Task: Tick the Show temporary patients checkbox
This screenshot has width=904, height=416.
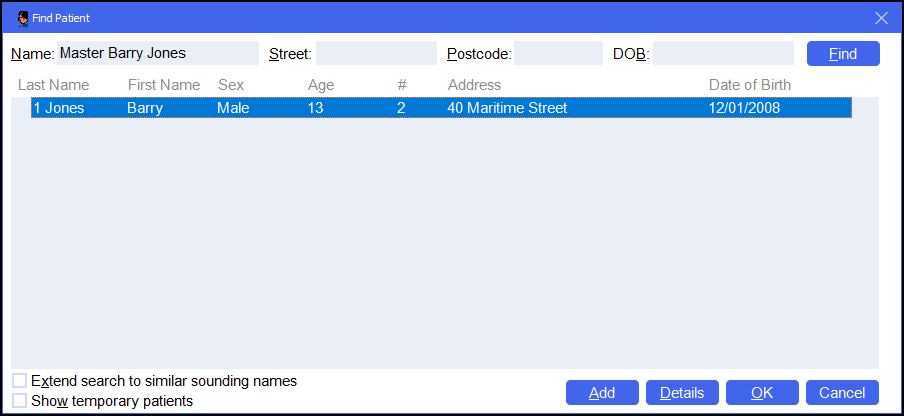Action: (20, 401)
